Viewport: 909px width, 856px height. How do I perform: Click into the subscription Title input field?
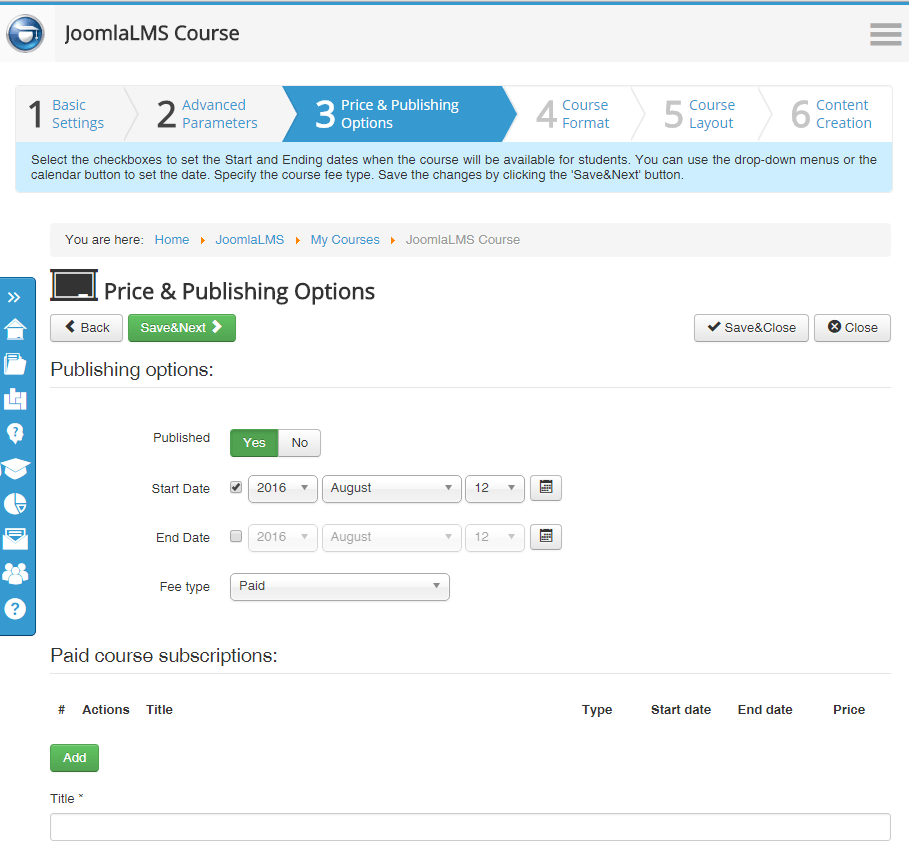click(x=470, y=827)
